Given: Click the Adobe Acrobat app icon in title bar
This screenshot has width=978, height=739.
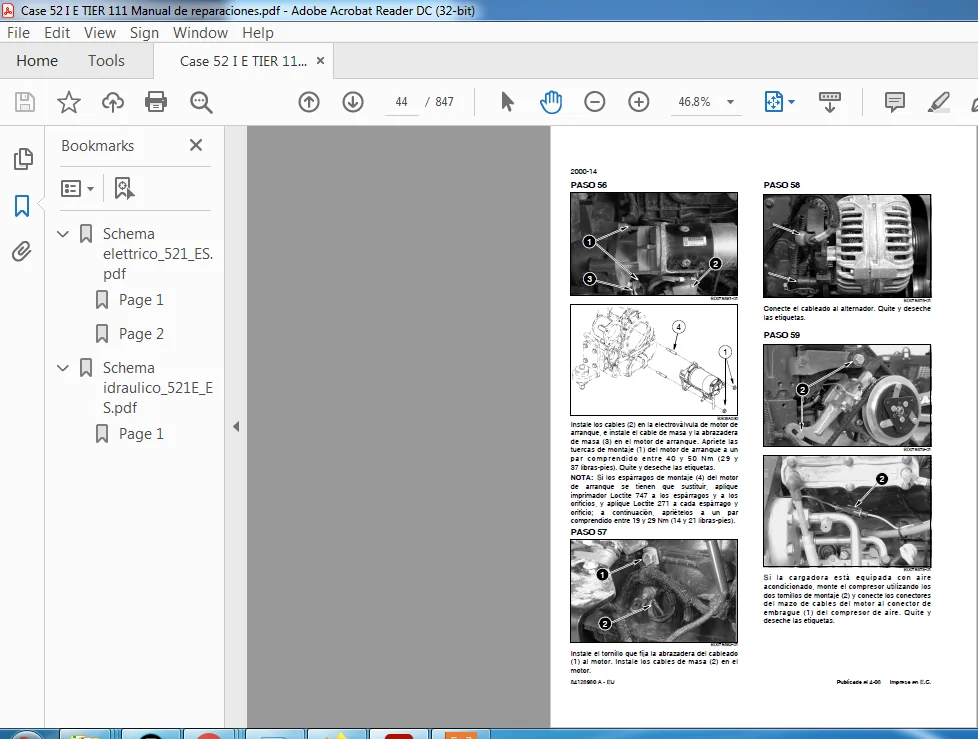Looking at the screenshot, I should [8, 10].
